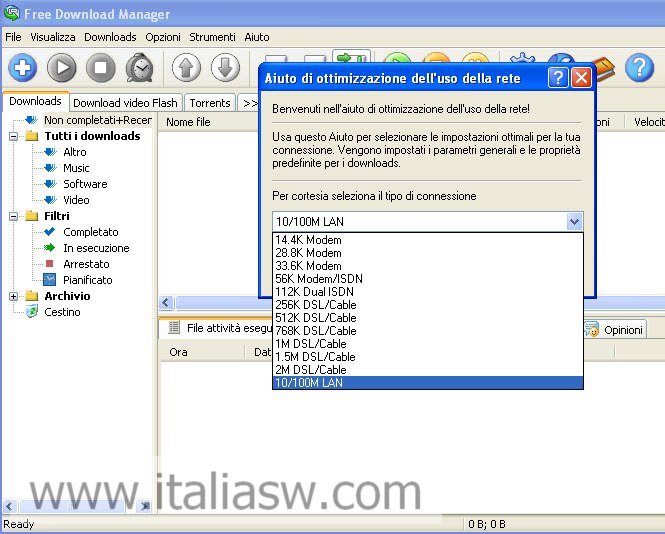665x534 pixels.
Task: Expand the Archivio tree node
Action: coord(14,296)
